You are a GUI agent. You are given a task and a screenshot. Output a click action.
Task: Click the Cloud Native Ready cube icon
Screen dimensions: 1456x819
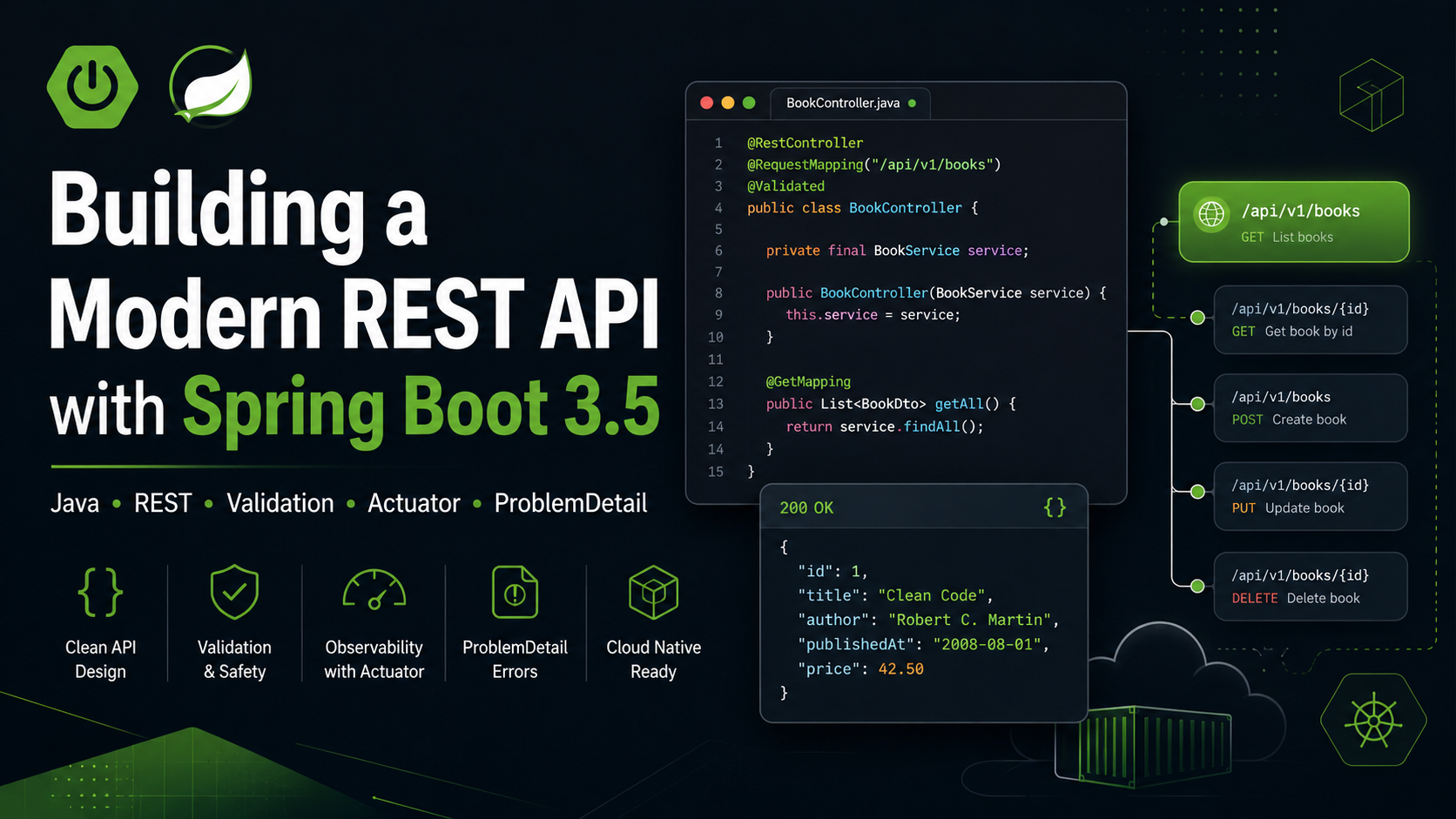(653, 592)
